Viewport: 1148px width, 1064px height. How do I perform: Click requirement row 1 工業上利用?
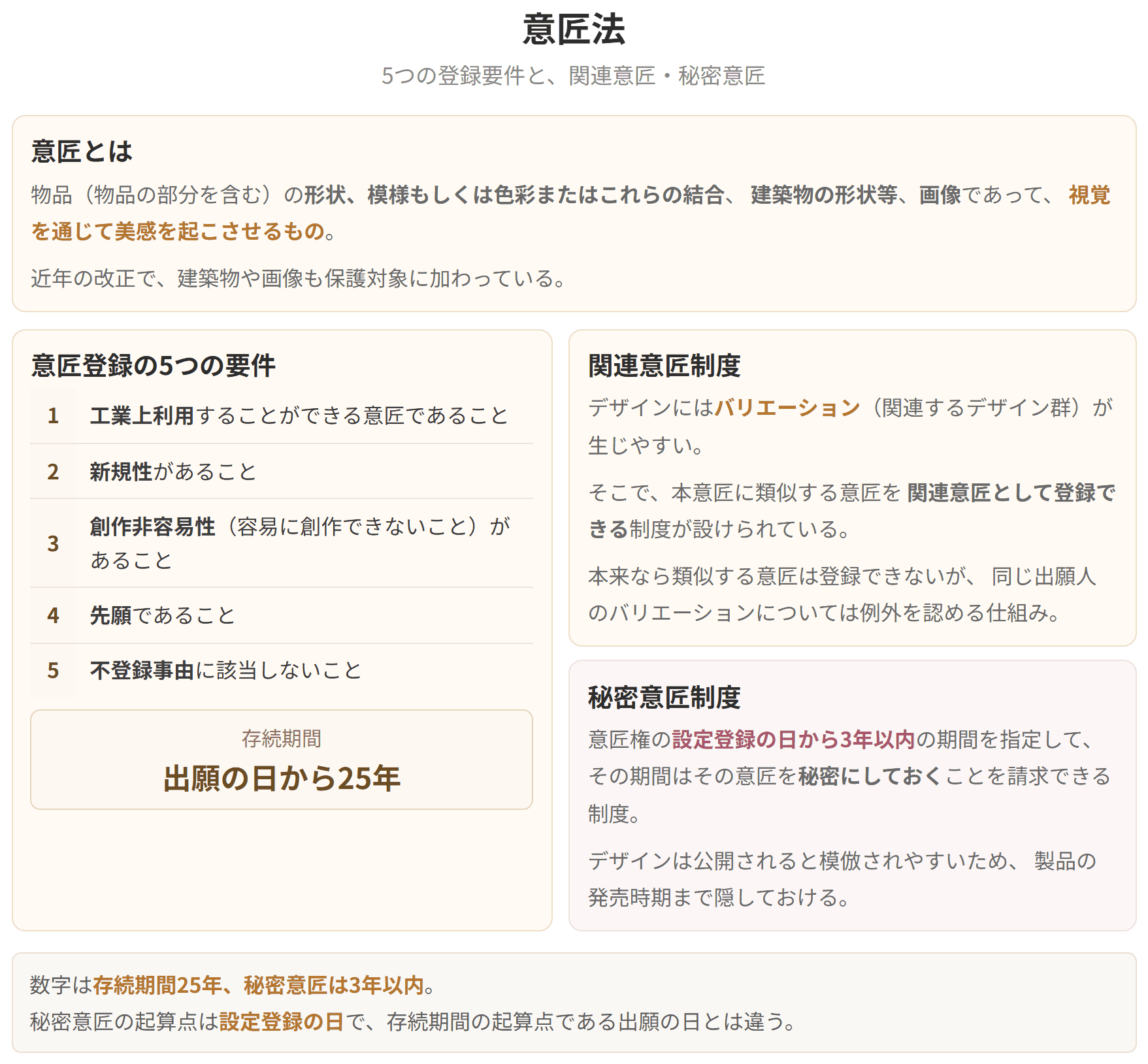pyautogui.click(x=282, y=415)
